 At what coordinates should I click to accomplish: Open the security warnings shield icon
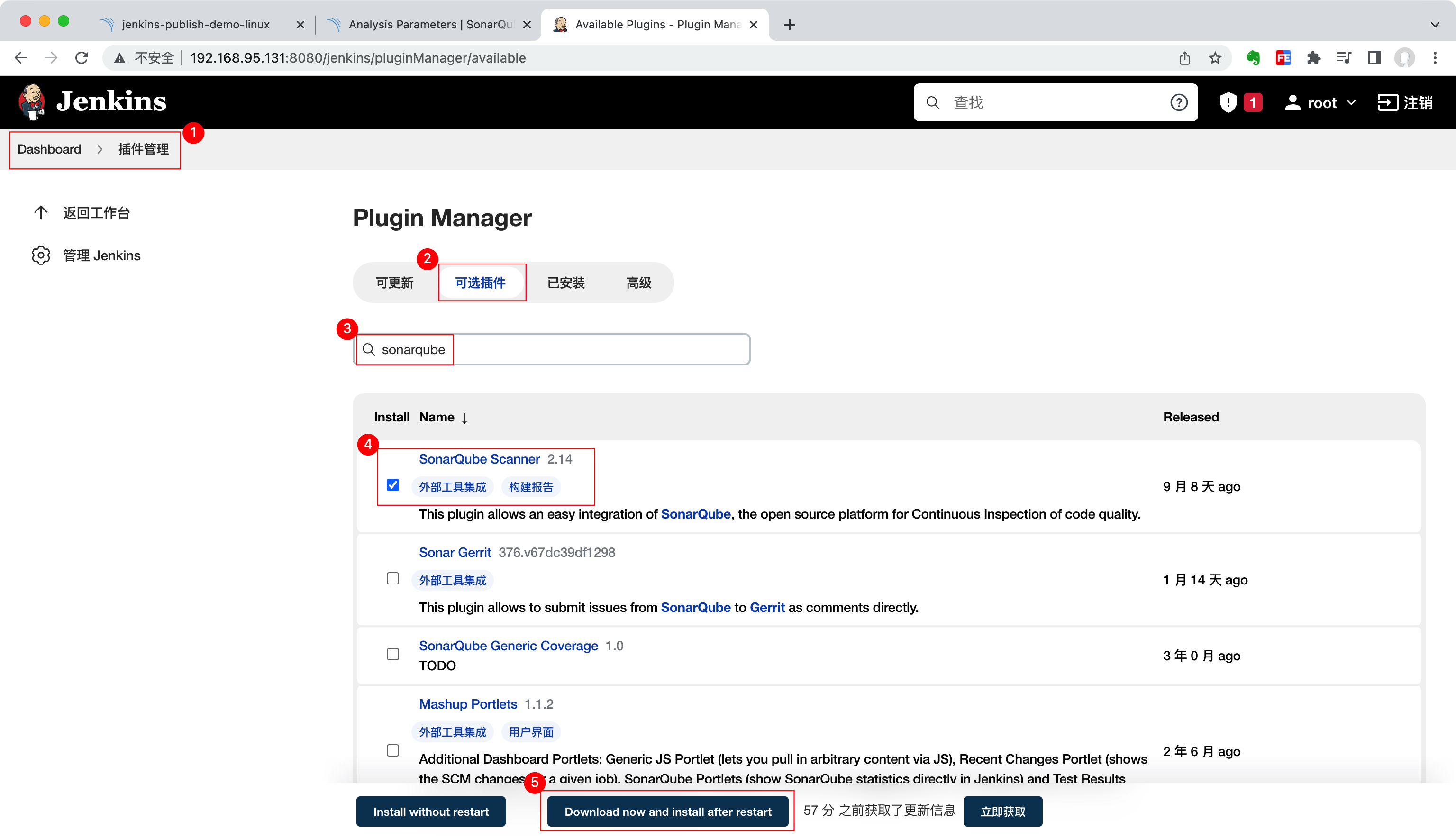click(x=1228, y=102)
